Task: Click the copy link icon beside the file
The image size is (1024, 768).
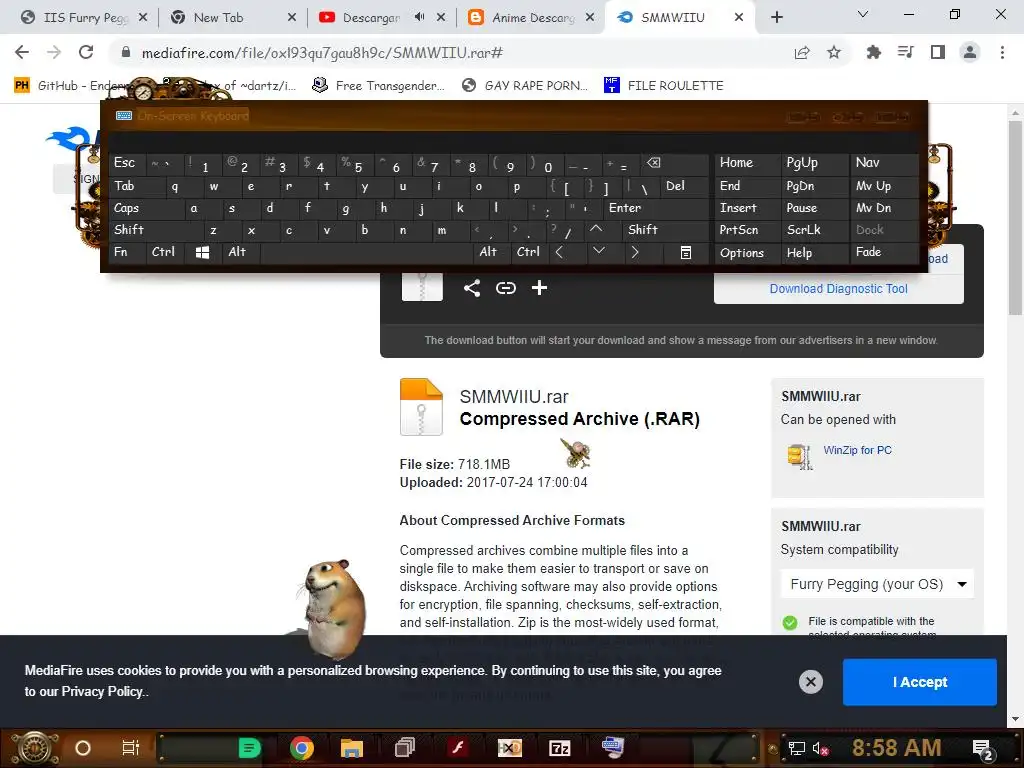Action: coord(505,288)
